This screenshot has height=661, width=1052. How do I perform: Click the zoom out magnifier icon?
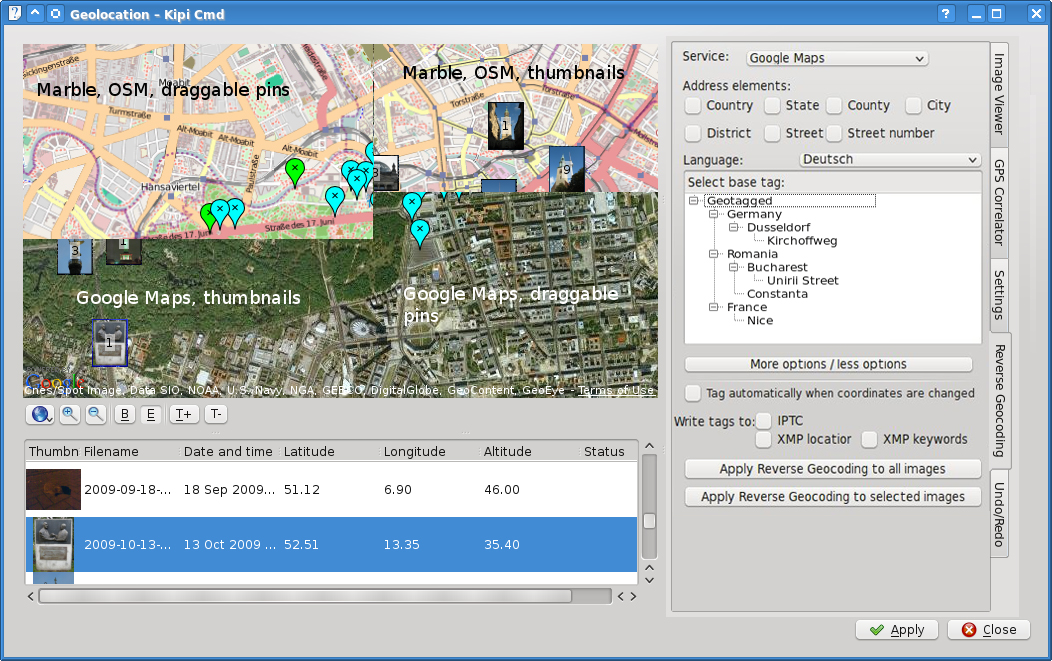(x=96, y=414)
